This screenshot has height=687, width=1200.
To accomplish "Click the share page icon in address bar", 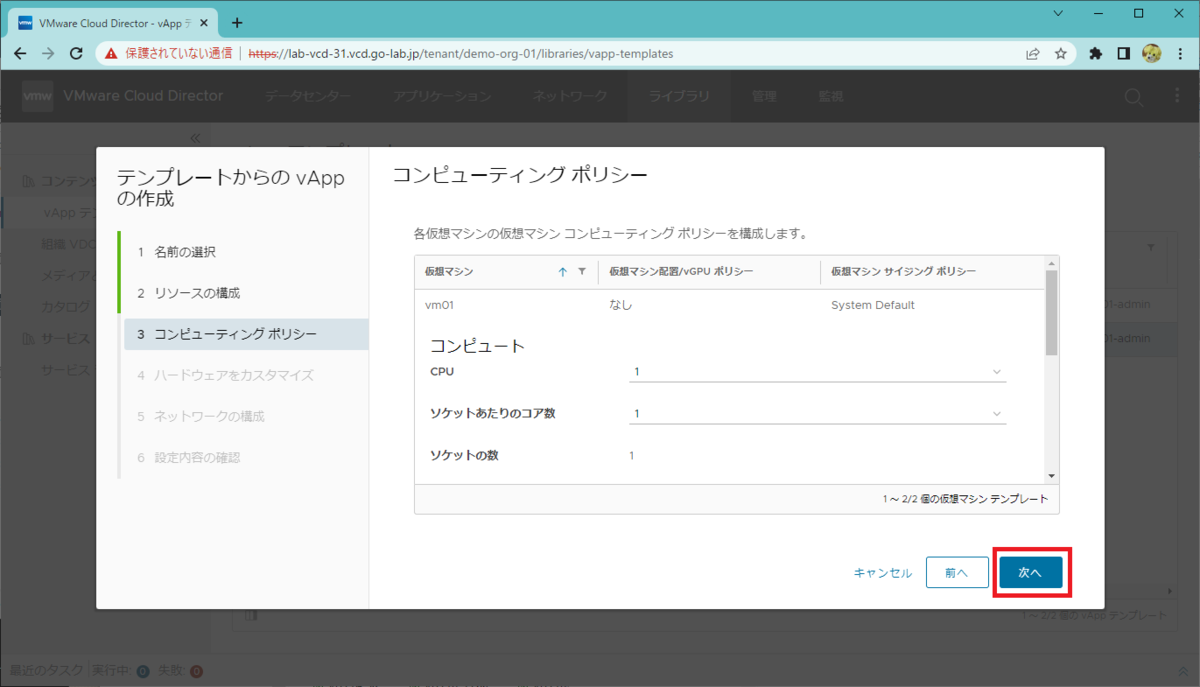I will [1032, 54].
